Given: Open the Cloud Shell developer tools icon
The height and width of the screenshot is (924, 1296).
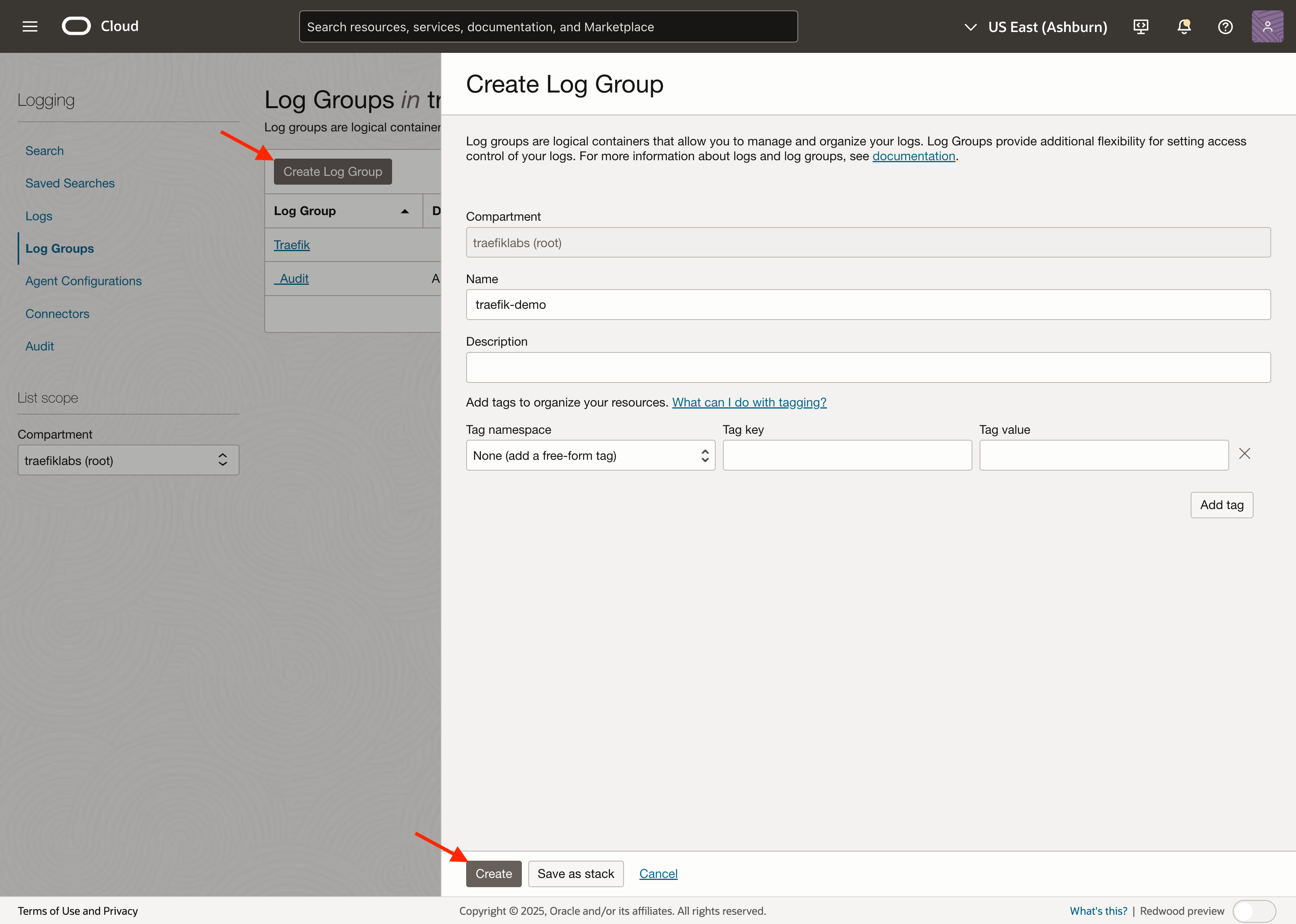Looking at the screenshot, I should tap(1141, 27).
